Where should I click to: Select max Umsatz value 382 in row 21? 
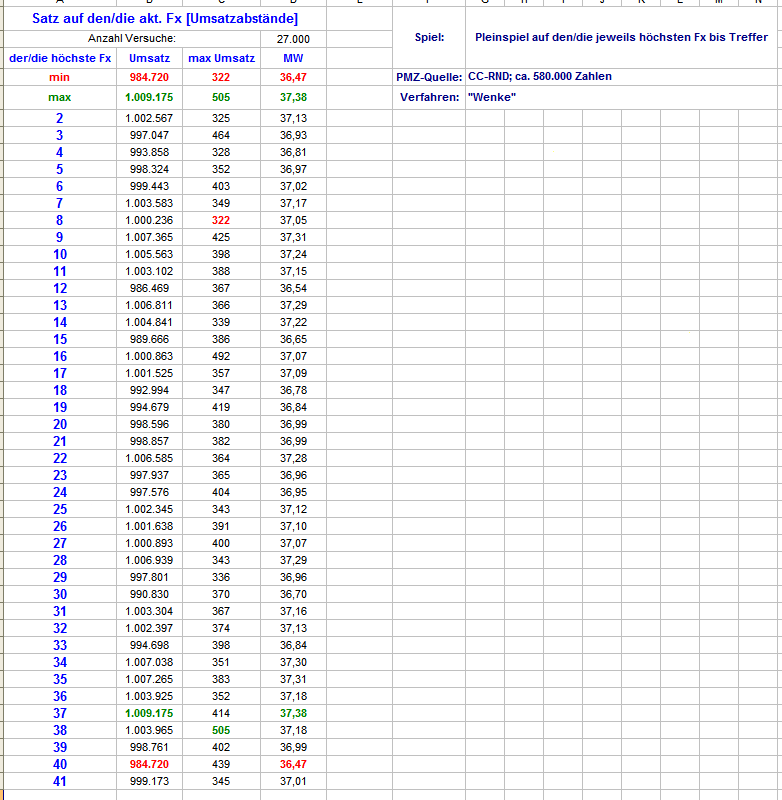pyautogui.click(x=221, y=441)
